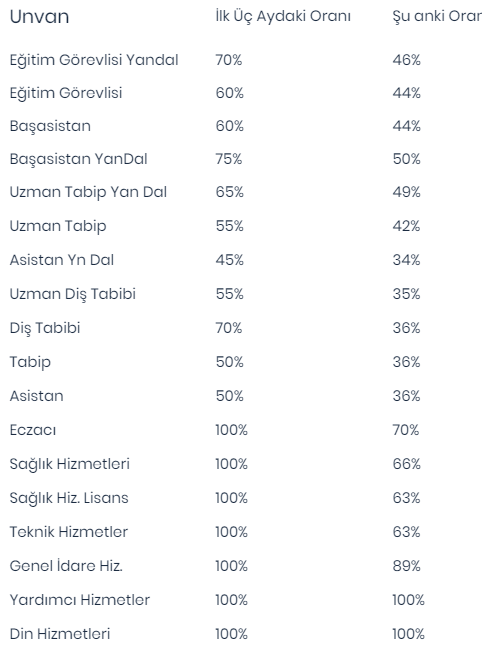Select the Başasistan YanDal title cell
This screenshot has height=659, width=482.
tap(79, 159)
